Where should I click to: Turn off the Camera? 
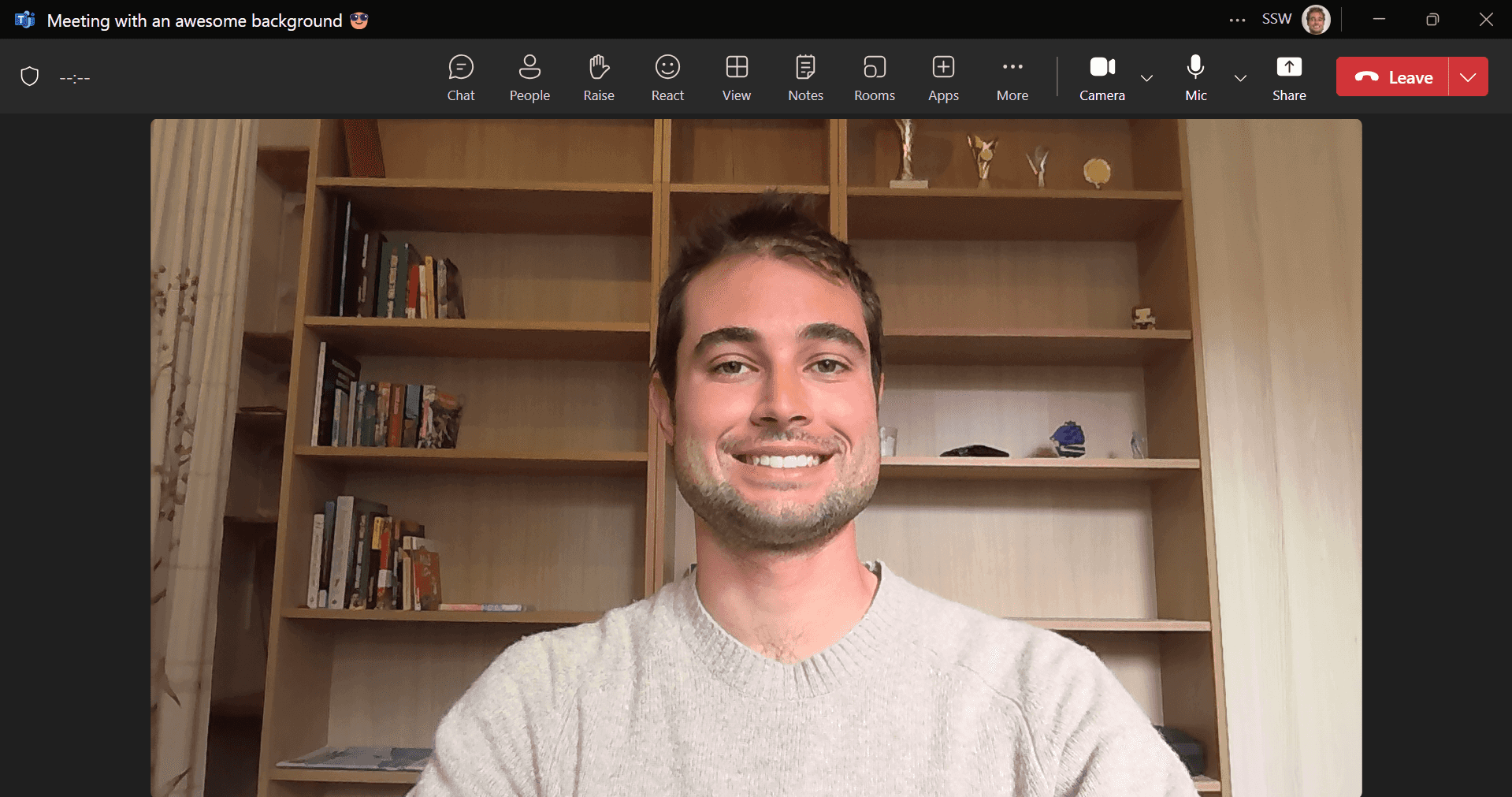(1101, 77)
